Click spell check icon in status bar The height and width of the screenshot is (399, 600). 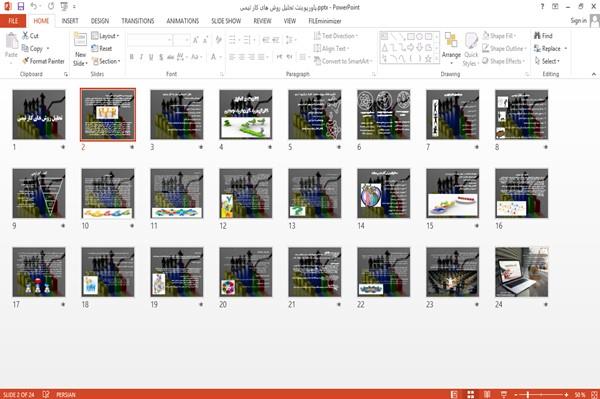point(46,394)
